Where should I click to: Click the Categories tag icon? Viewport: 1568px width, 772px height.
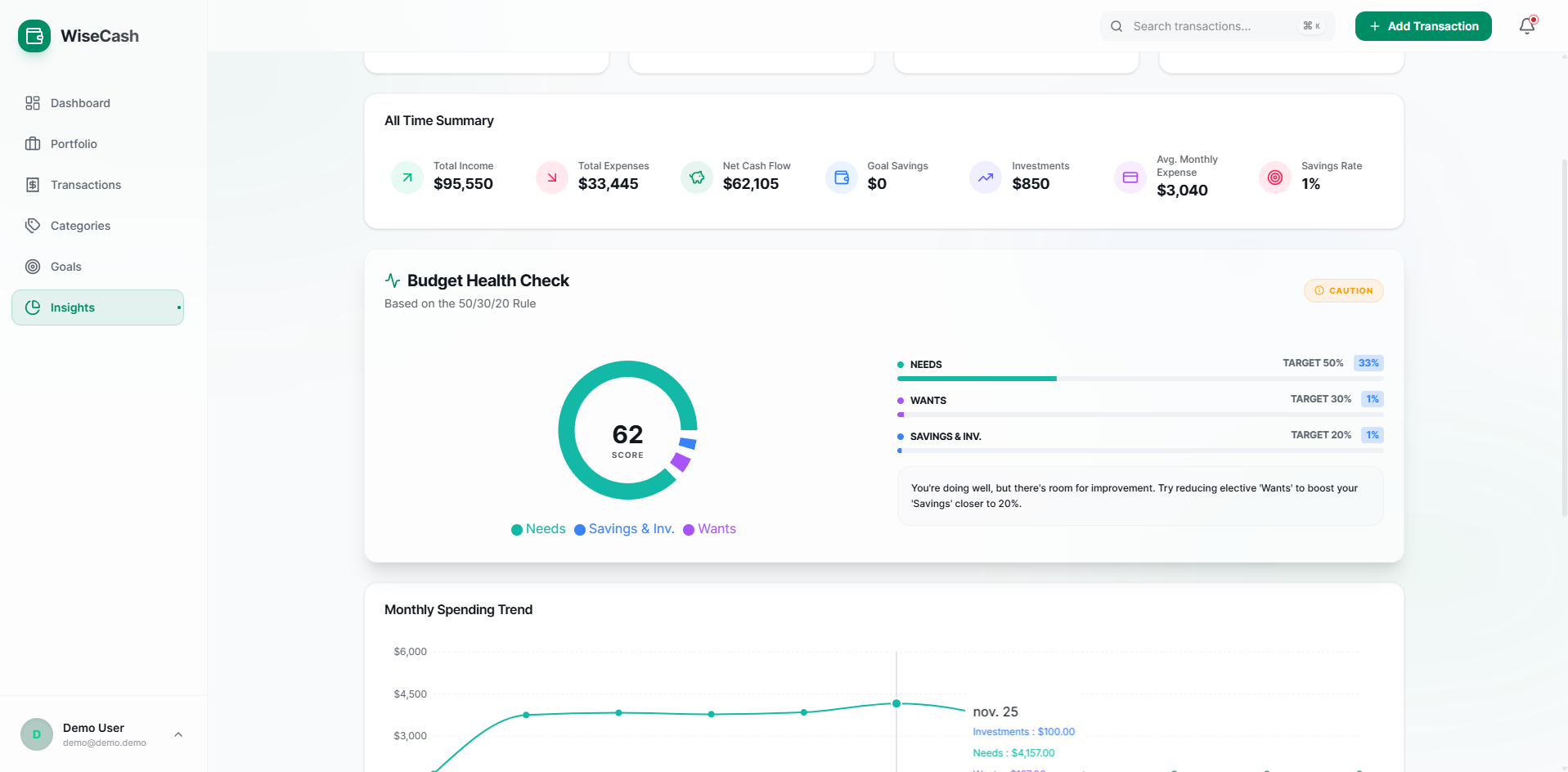32,226
